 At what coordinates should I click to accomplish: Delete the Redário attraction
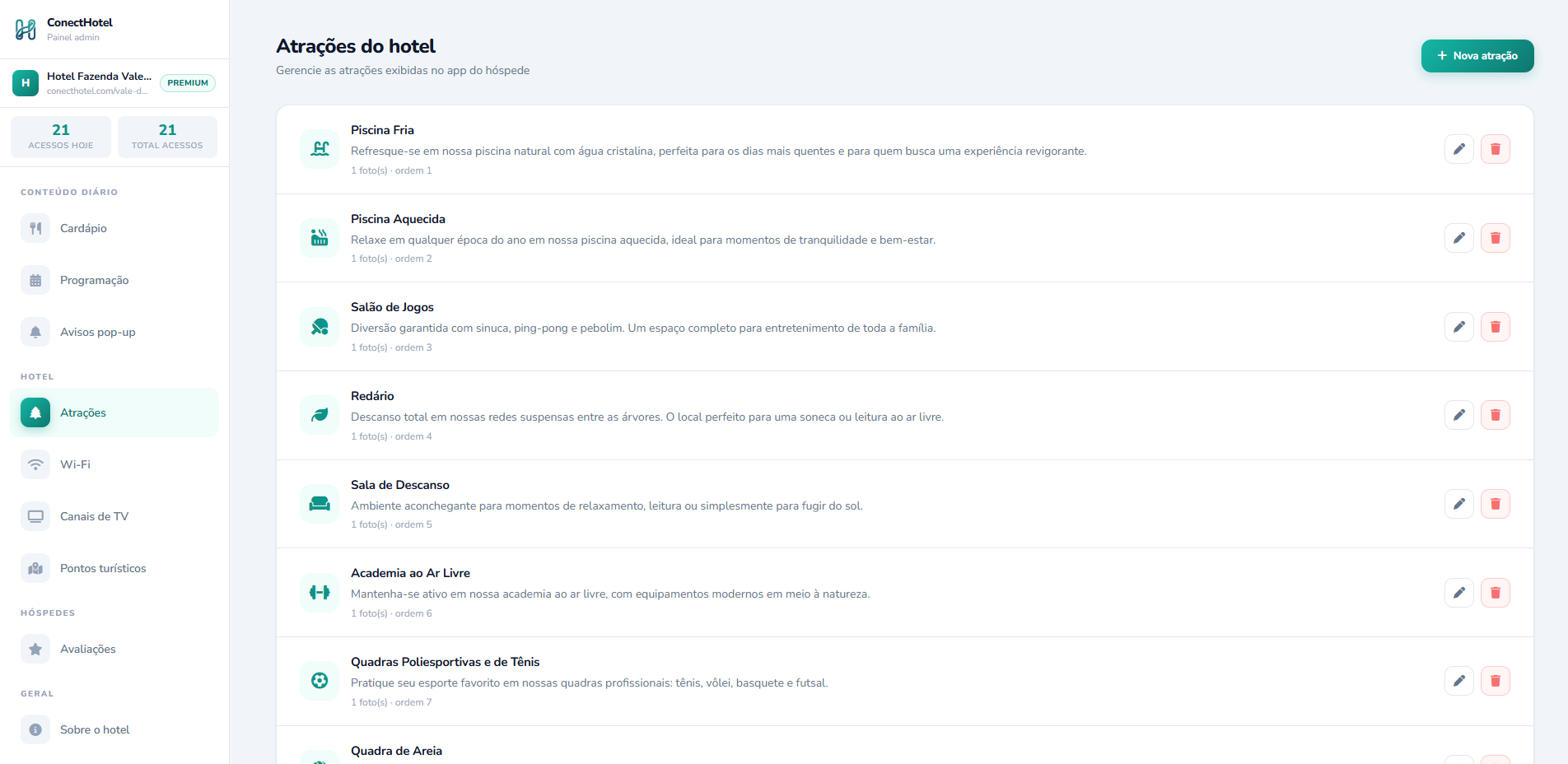tap(1495, 415)
